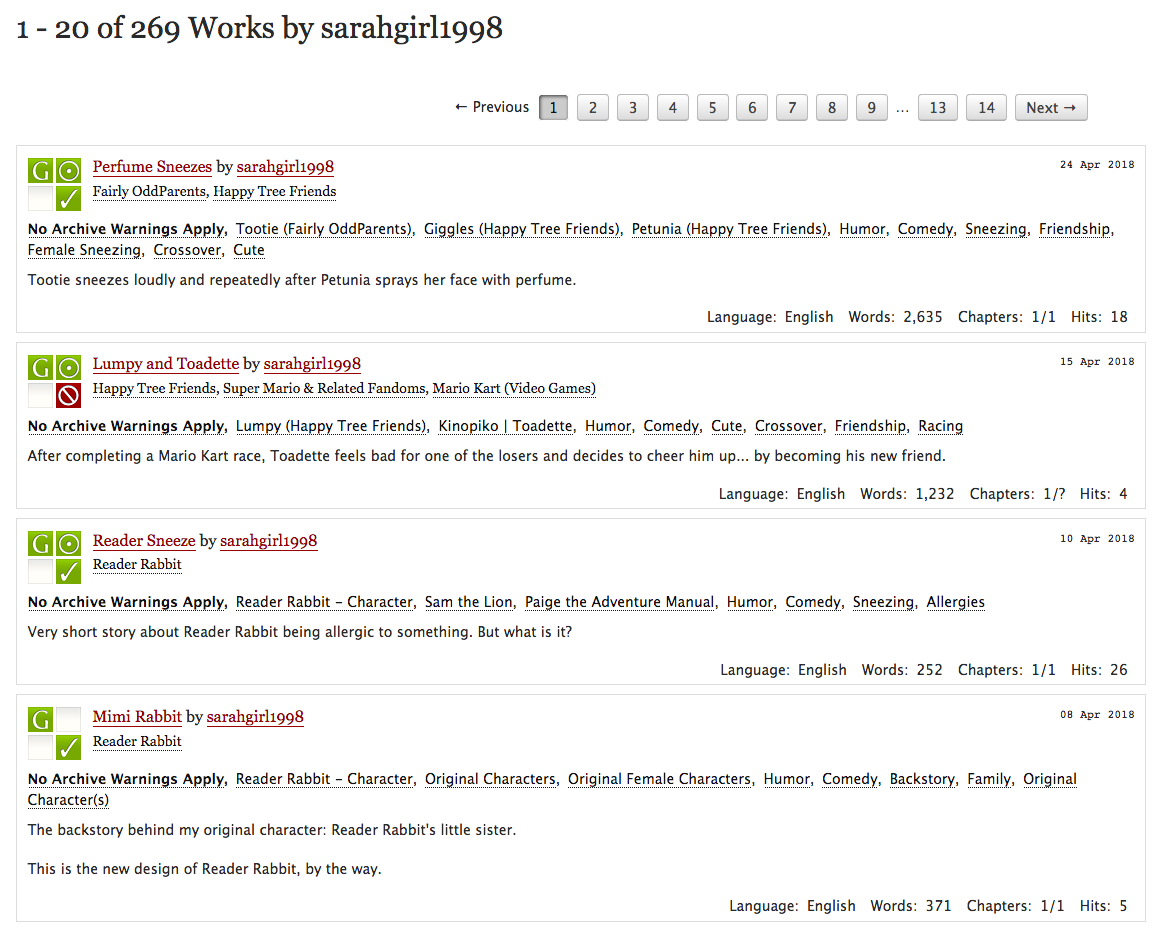Click the '24 Apr 2018' date text
1161x928 pixels.
pyautogui.click(x=1097, y=164)
